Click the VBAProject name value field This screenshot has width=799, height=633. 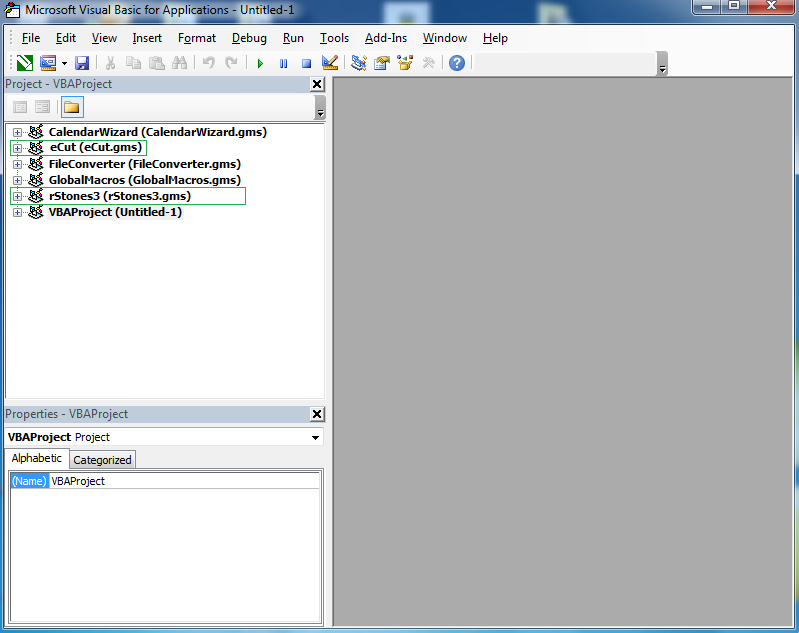pyautogui.click(x=184, y=481)
